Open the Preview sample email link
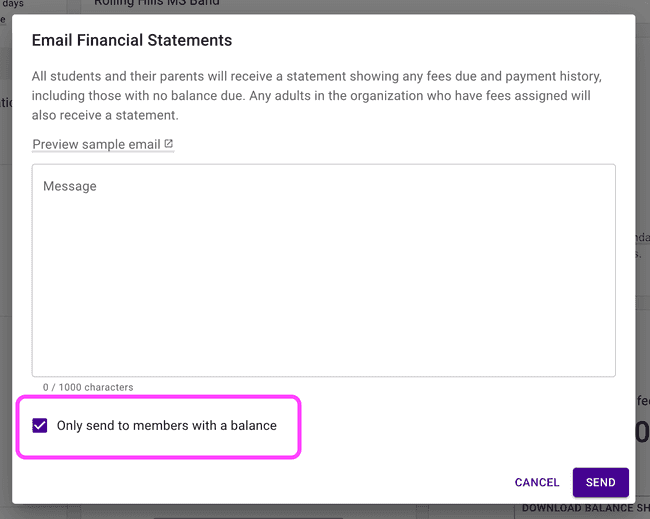The image size is (650, 519). [x=96, y=144]
